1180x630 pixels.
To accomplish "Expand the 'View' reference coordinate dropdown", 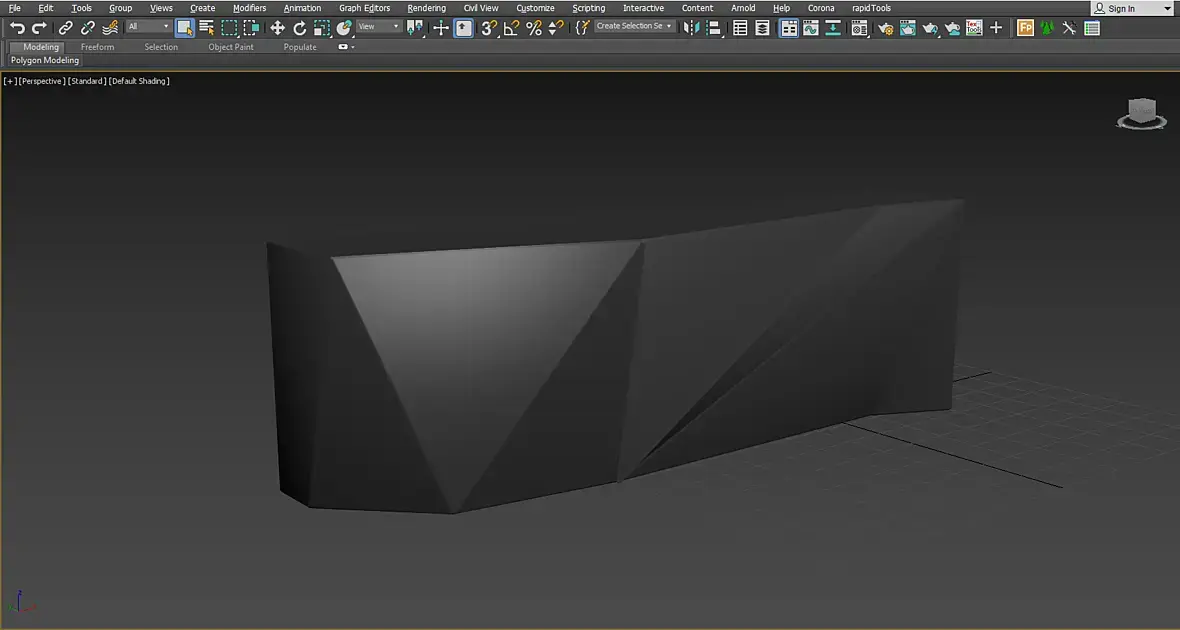I will pos(379,27).
